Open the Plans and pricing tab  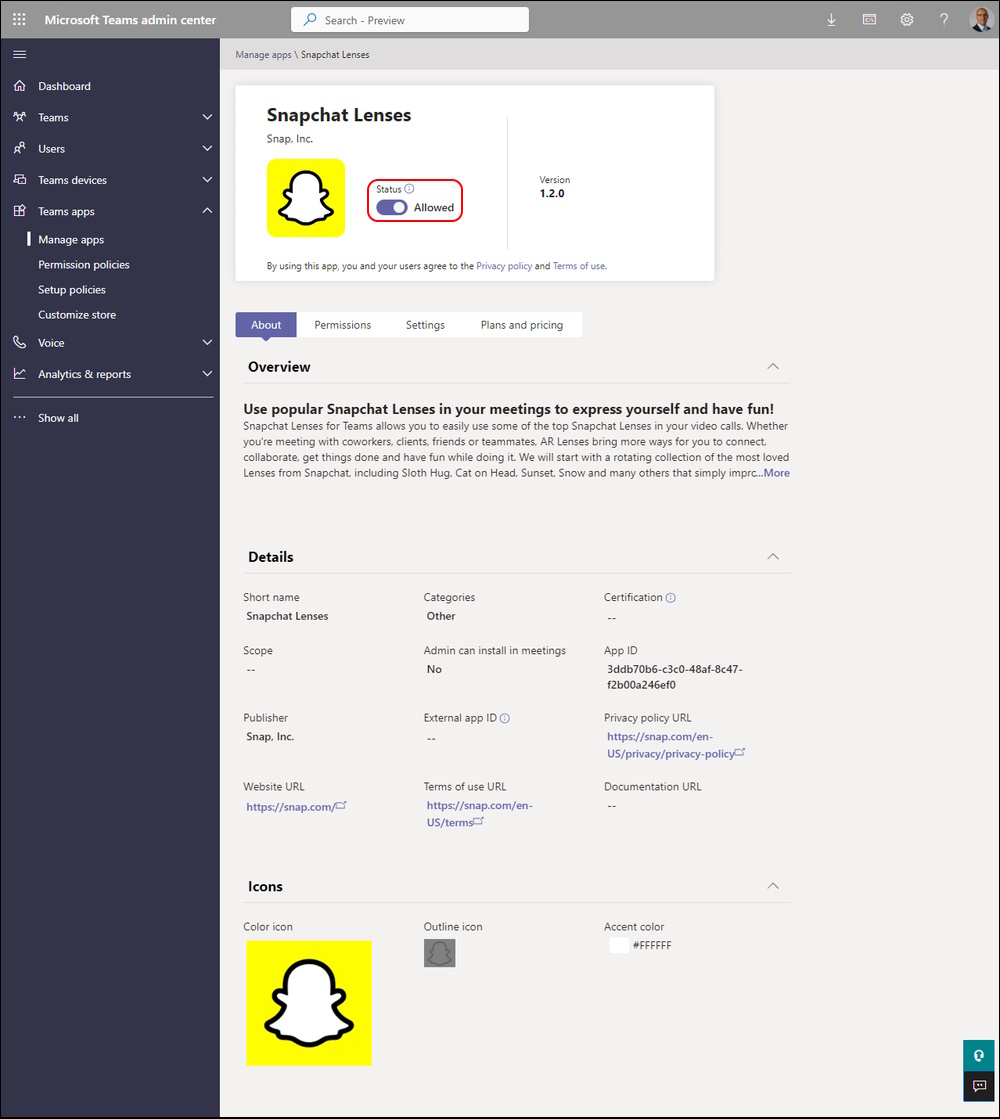tap(522, 325)
